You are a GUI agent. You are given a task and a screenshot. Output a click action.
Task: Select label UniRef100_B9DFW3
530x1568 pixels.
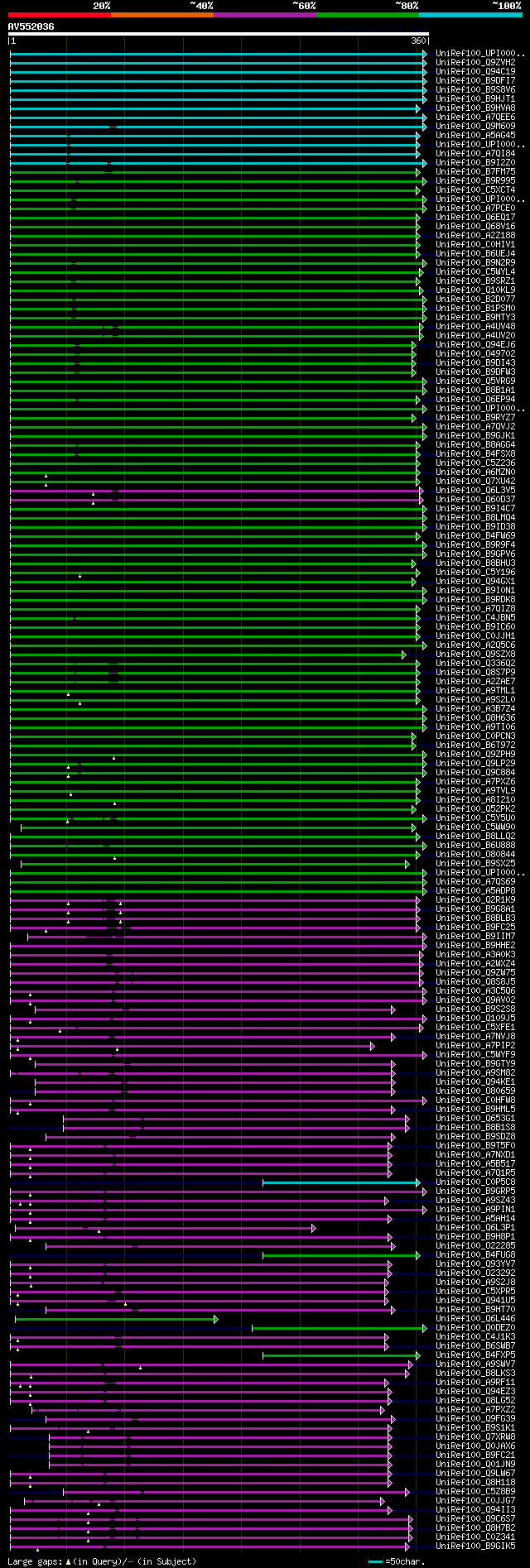click(475, 372)
